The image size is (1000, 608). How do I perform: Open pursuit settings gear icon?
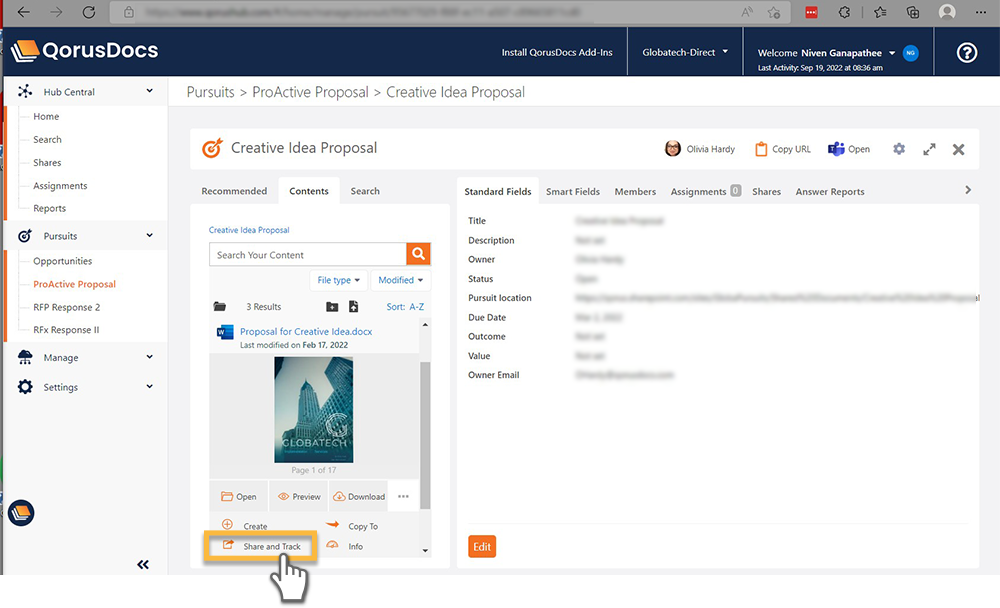899,149
